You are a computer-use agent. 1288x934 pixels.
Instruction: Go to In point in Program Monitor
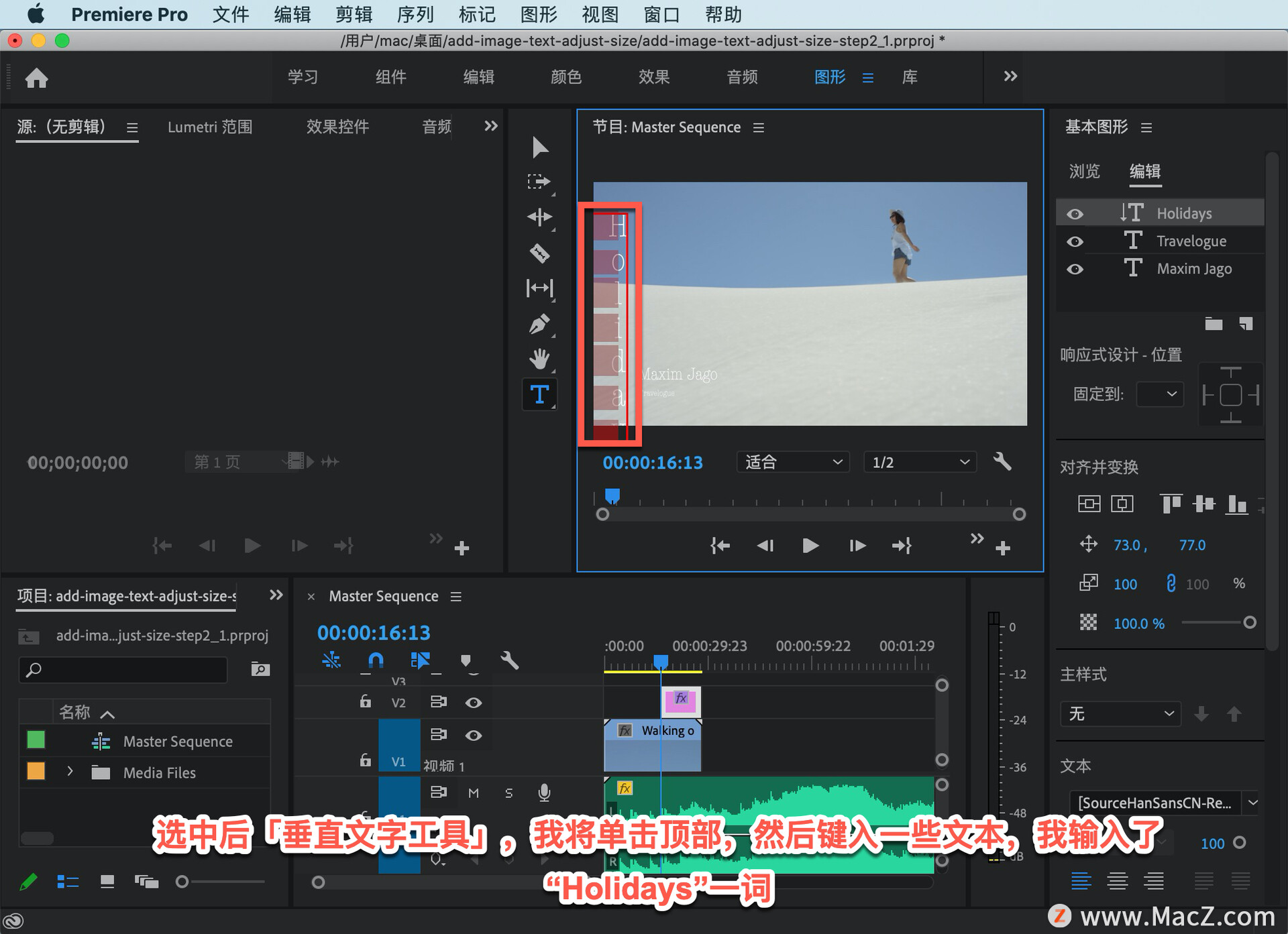point(720,546)
